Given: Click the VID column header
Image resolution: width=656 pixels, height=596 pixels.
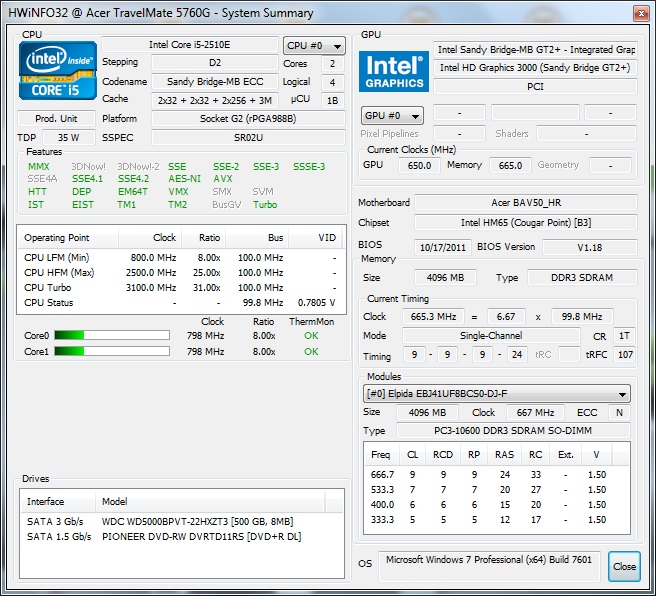Looking at the screenshot, I should pyautogui.click(x=316, y=238).
